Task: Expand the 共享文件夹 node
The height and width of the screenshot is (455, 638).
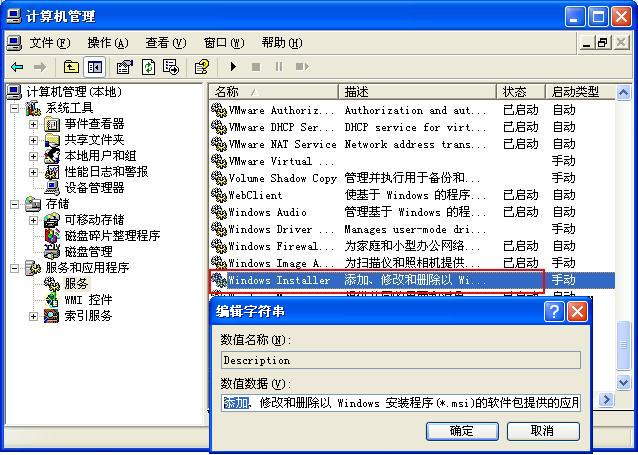Action: click(33, 140)
